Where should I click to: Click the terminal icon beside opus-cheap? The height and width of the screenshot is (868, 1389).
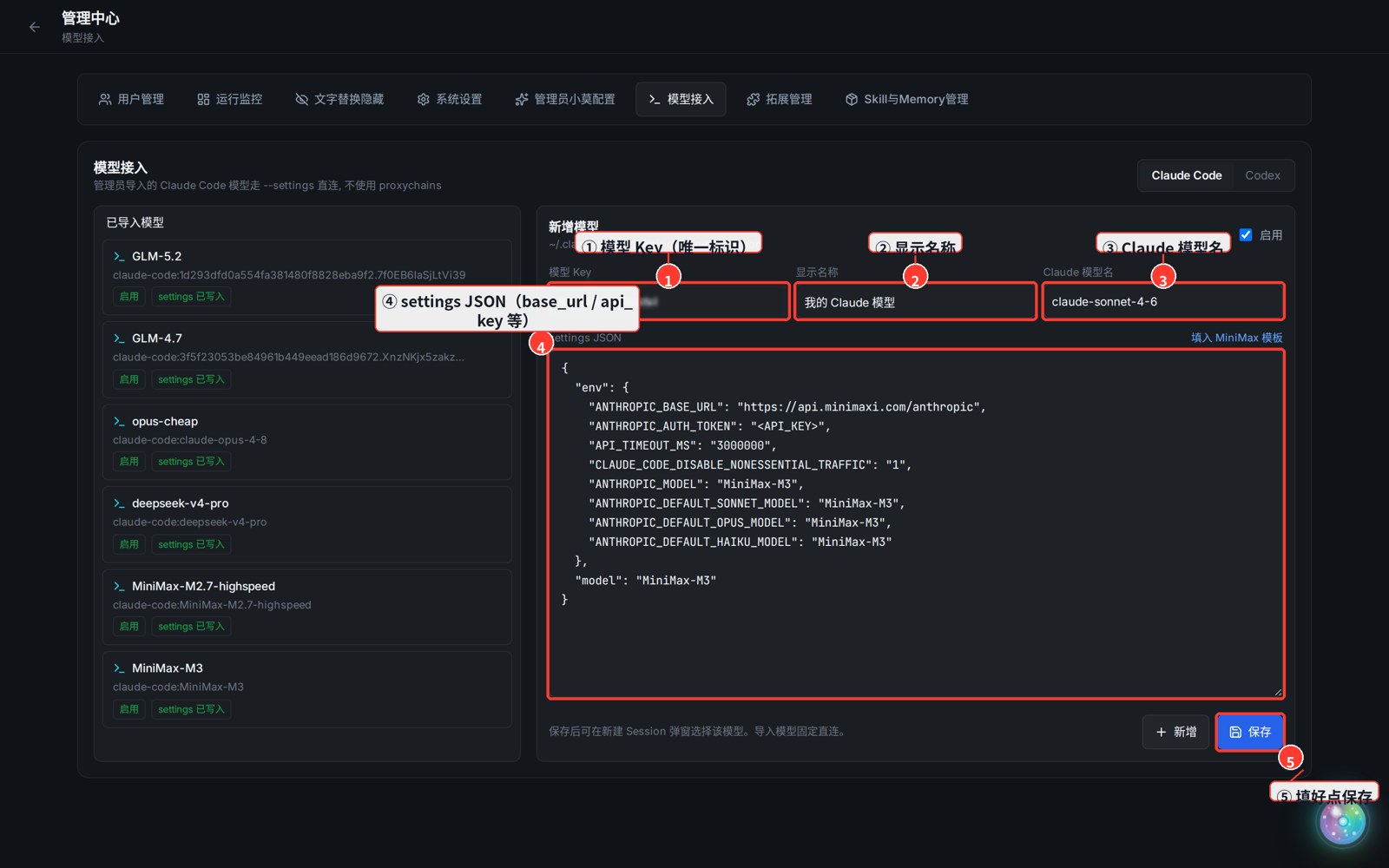[x=119, y=421]
